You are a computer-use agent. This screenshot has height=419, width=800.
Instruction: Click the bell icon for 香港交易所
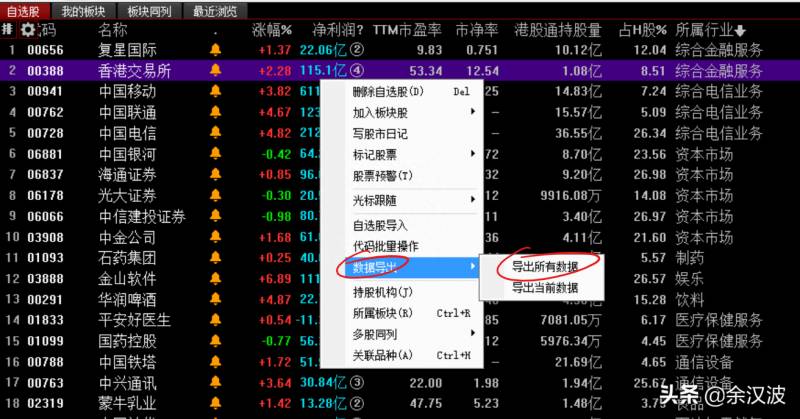click(215, 70)
